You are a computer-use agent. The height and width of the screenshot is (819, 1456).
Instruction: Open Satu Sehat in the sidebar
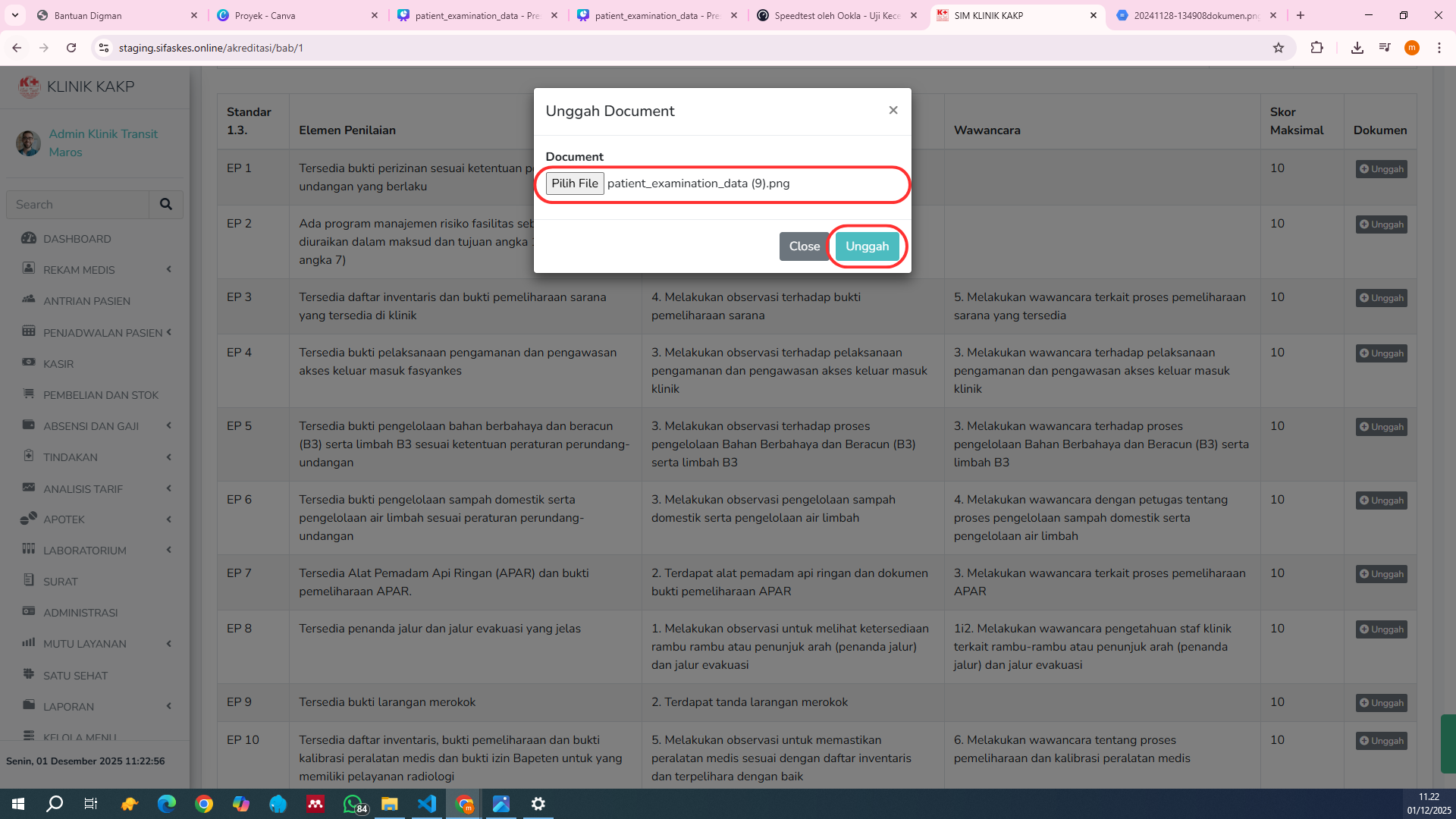(75, 676)
